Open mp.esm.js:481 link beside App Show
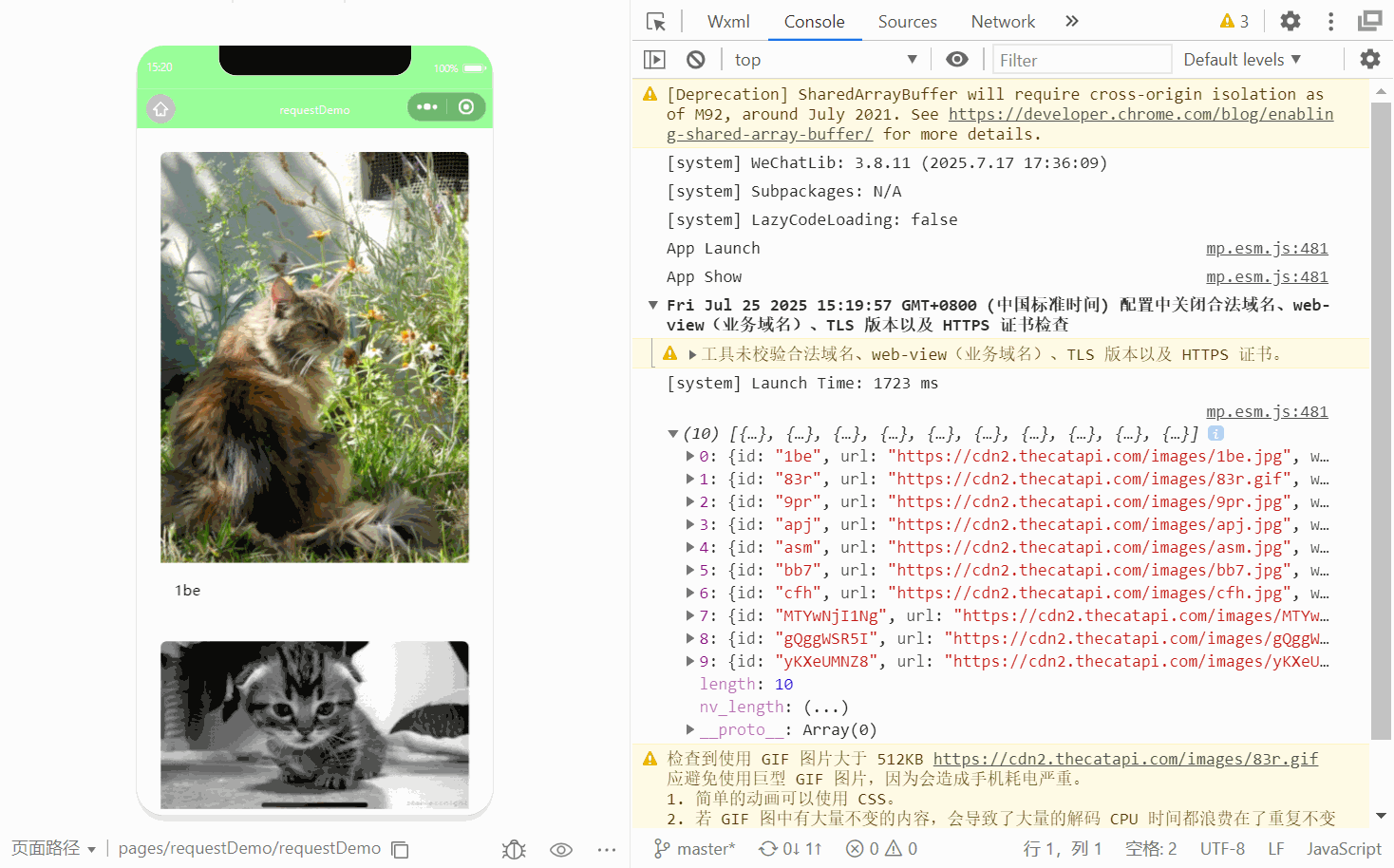 (1267, 276)
